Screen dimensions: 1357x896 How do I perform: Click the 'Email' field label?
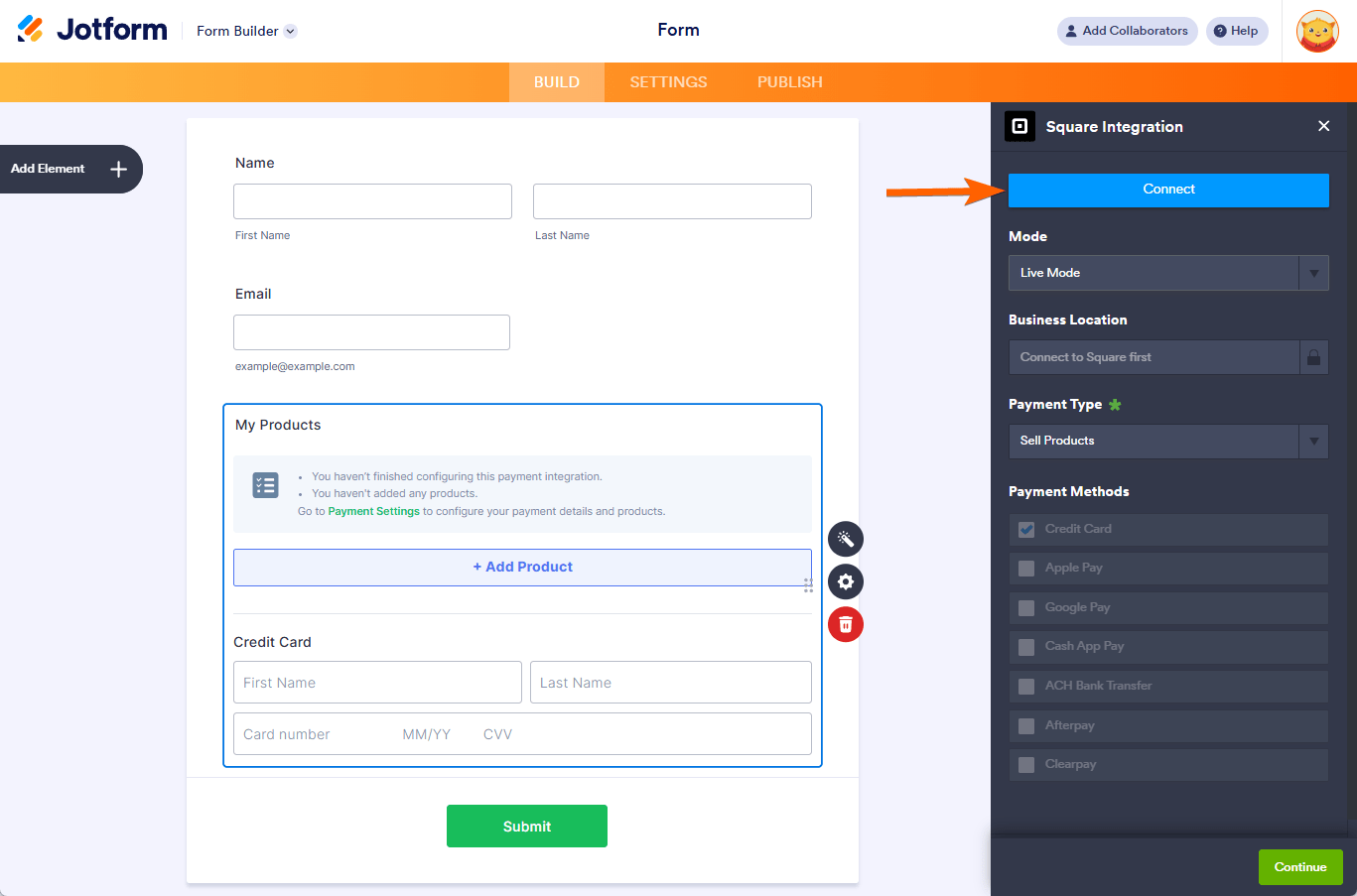[253, 294]
